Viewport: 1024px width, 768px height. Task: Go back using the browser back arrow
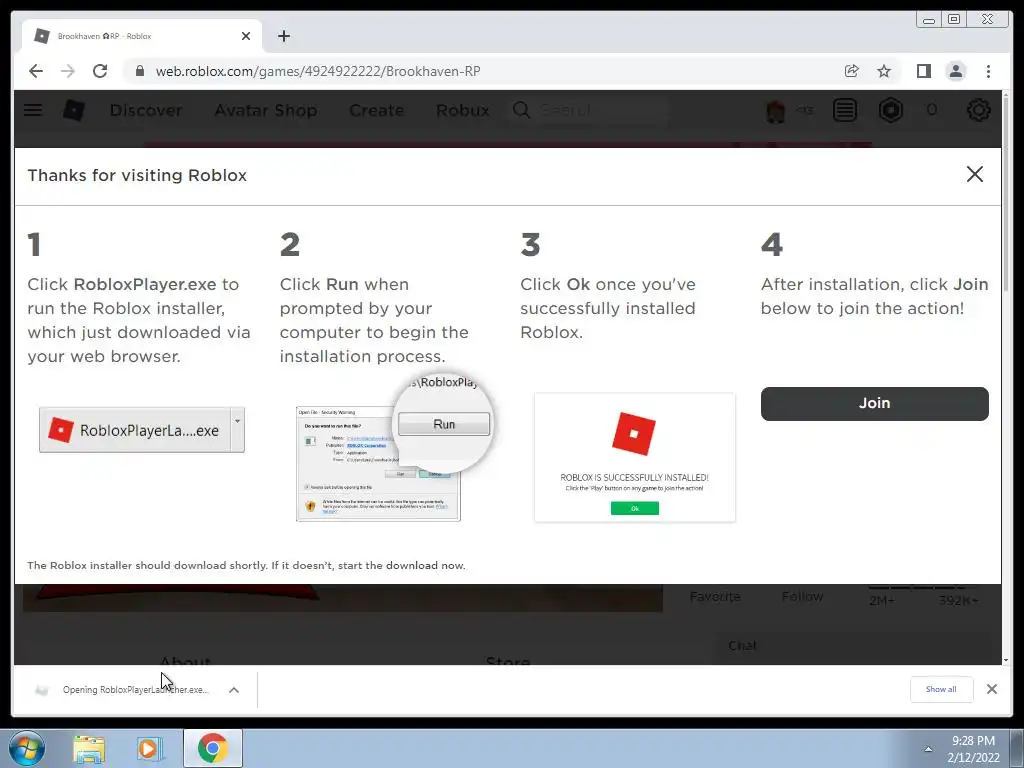click(x=36, y=71)
